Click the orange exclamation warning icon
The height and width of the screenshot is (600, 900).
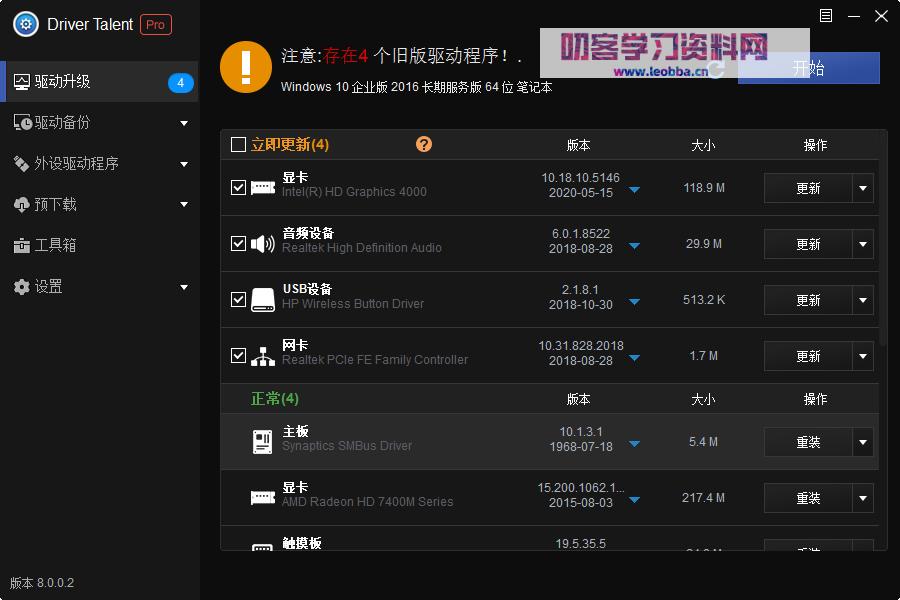[246, 67]
